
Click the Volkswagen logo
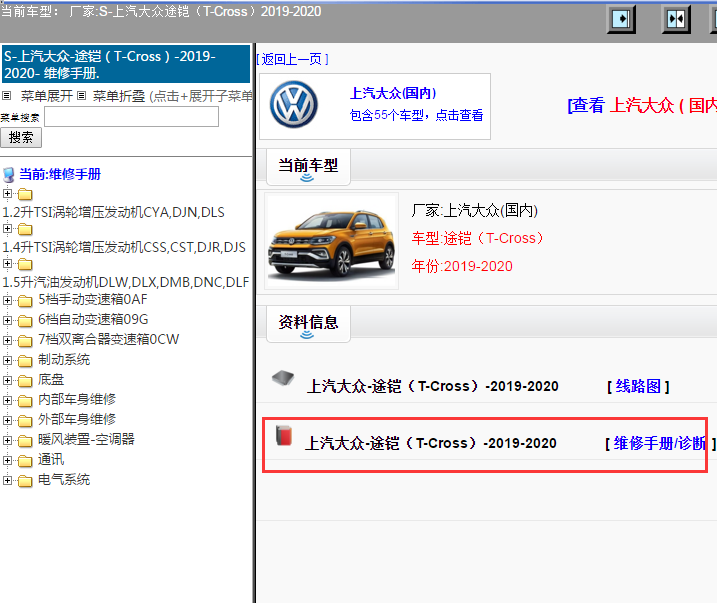293,104
